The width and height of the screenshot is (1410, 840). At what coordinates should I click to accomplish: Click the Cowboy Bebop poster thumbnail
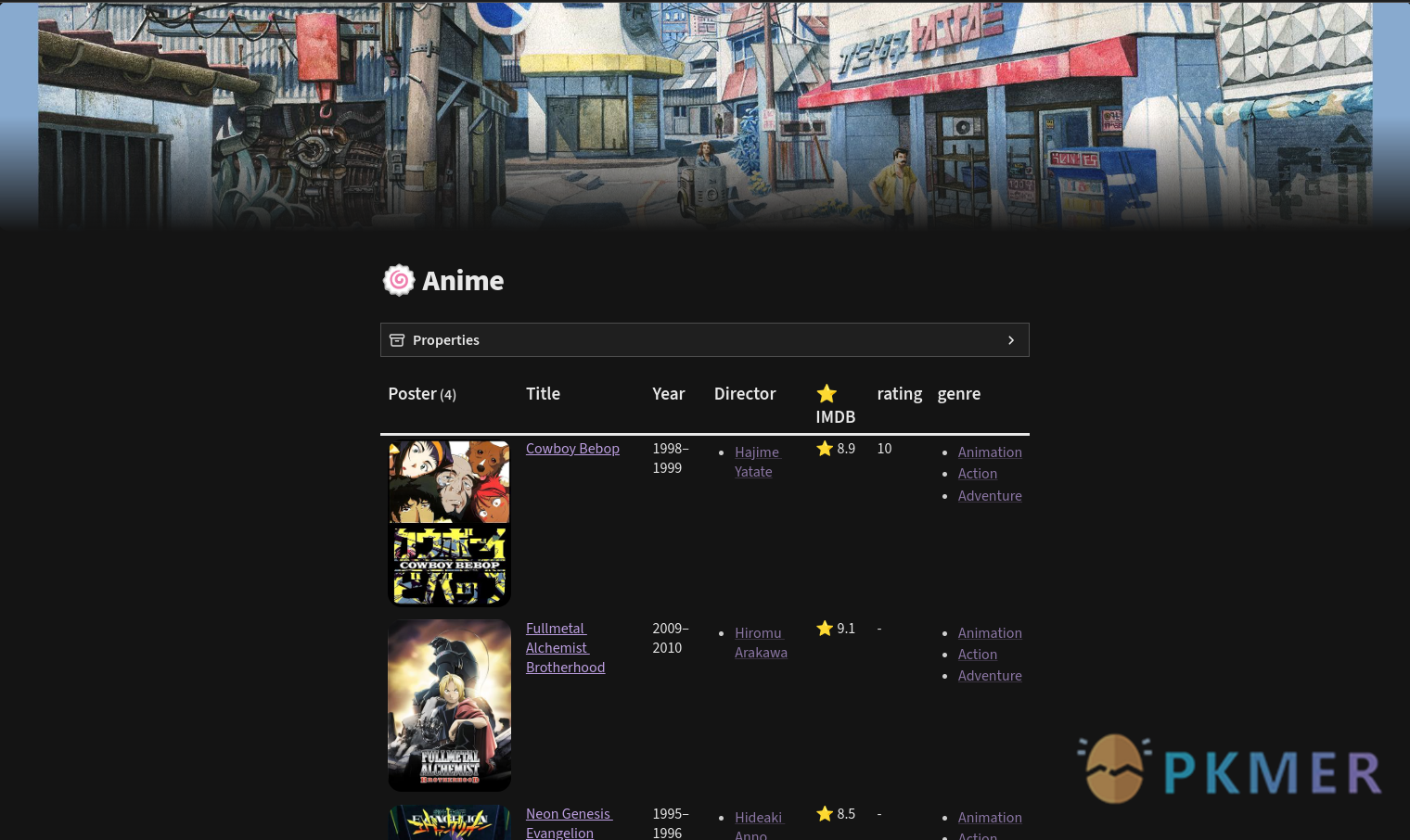coord(449,523)
